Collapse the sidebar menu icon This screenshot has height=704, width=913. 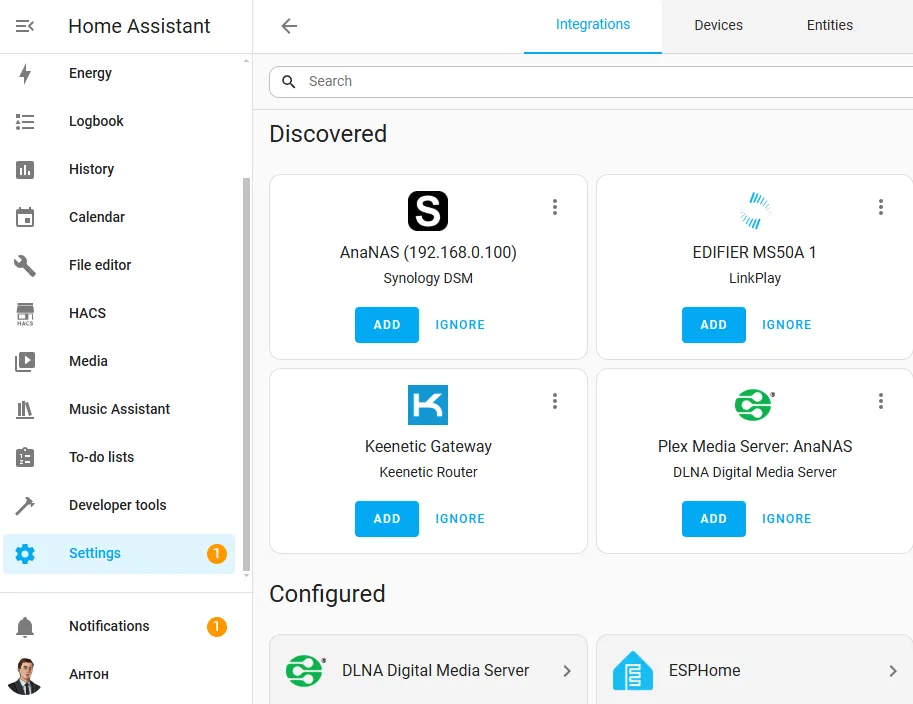click(24, 26)
